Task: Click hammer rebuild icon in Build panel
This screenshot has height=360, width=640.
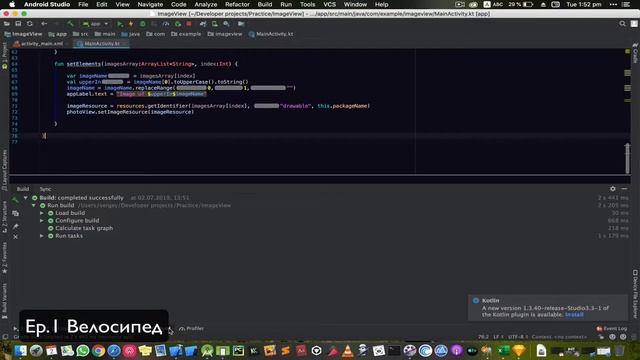Action: 16,200
